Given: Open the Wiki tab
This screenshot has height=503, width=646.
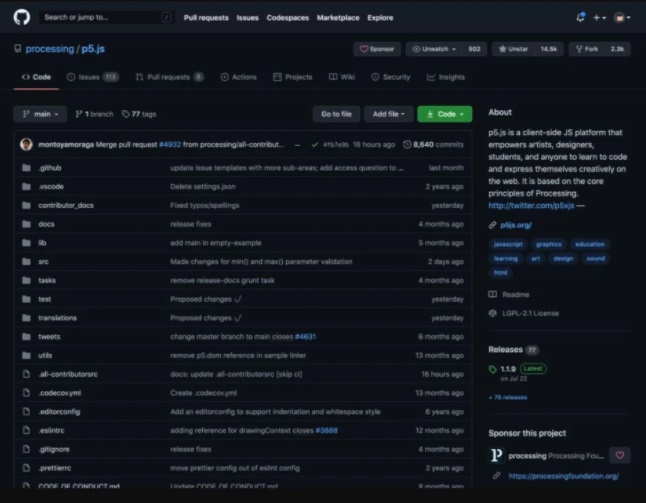Looking at the screenshot, I should point(342,77).
